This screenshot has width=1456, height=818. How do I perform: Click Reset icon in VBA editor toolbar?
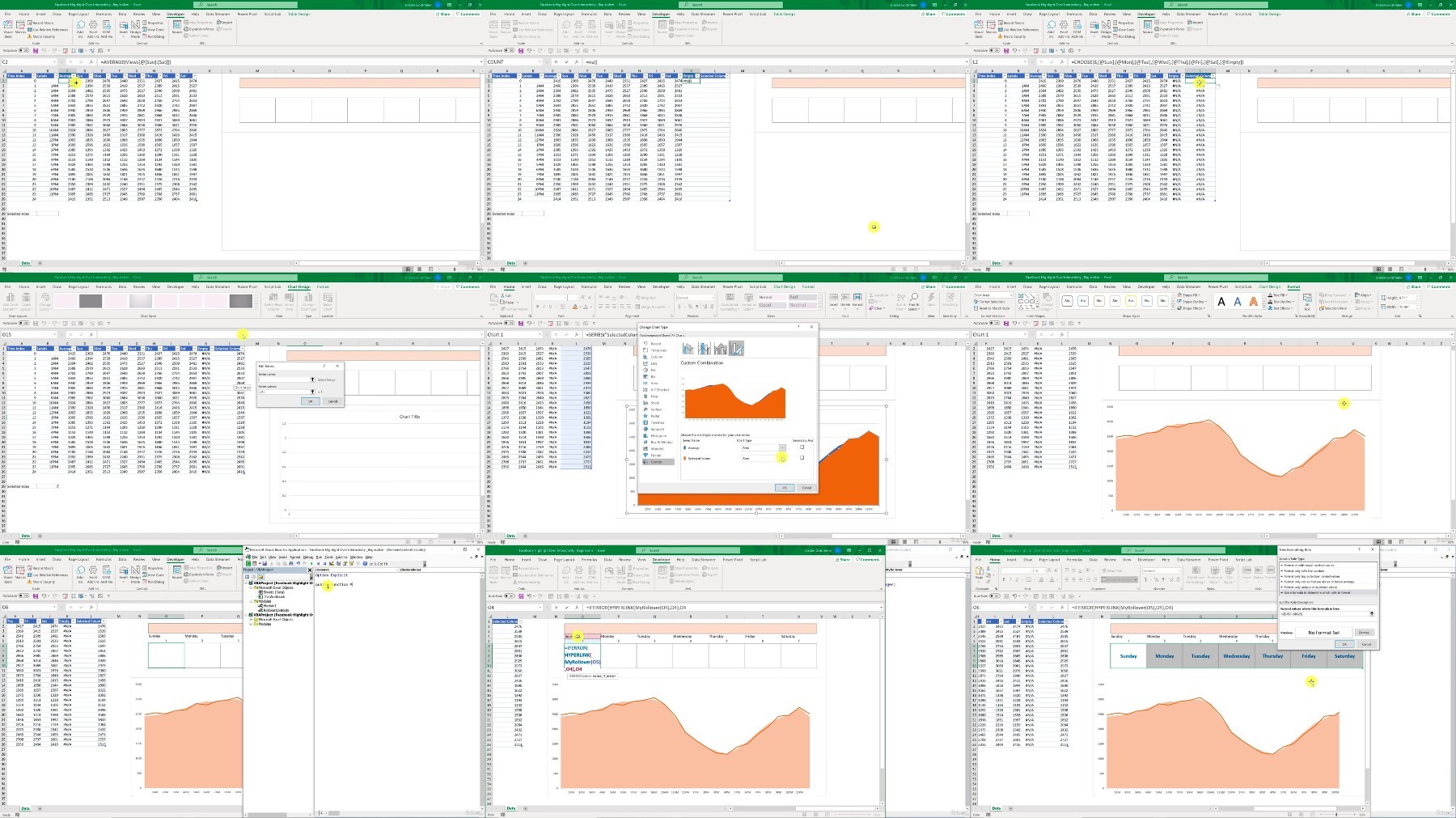click(324, 563)
